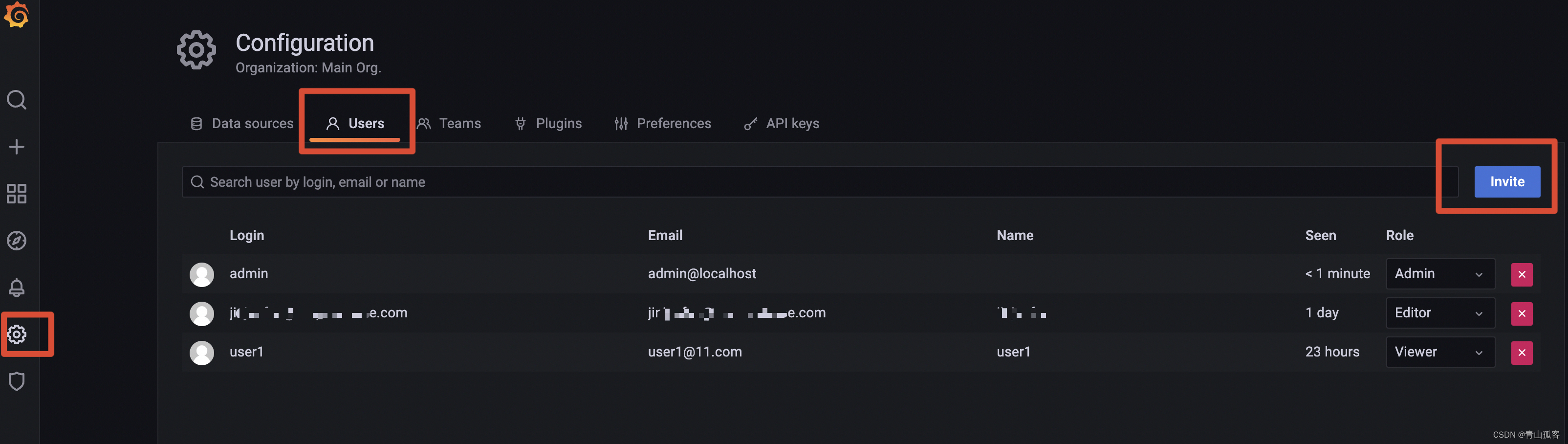Expand the Admin role dropdown
Screen dimensions: 1568x444
pos(1439,274)
